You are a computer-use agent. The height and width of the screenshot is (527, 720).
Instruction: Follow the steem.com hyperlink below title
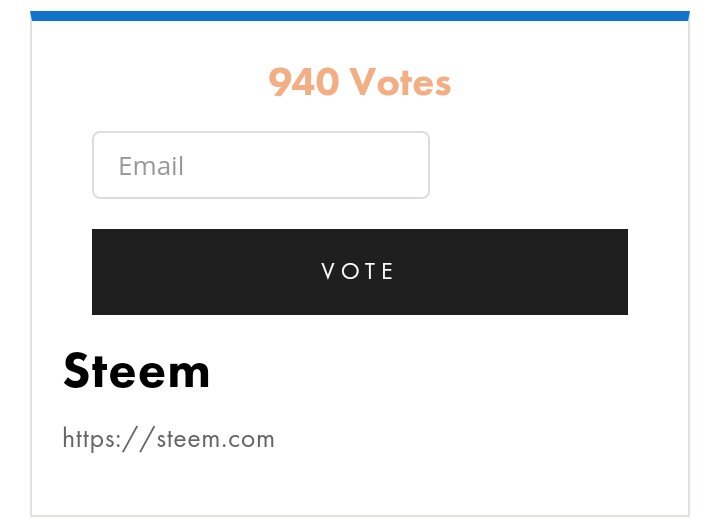[168, 439]
